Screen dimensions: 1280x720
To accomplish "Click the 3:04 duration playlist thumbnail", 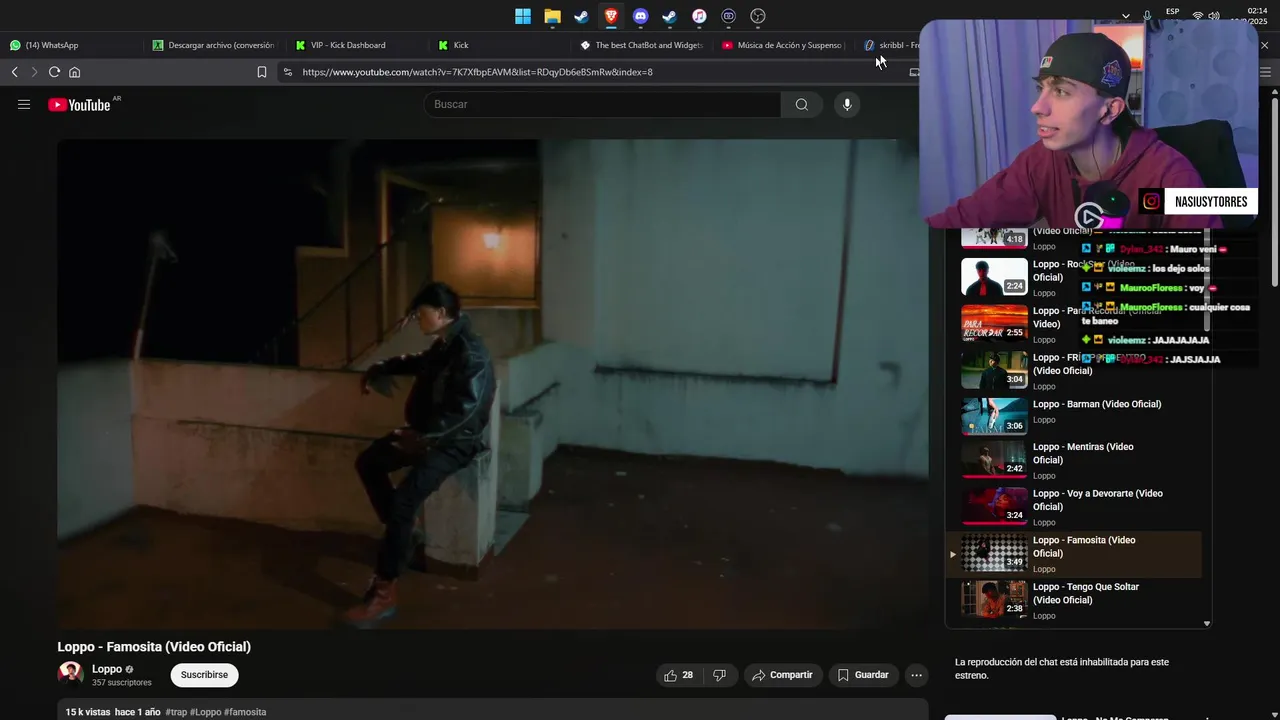I will [994, 370].
